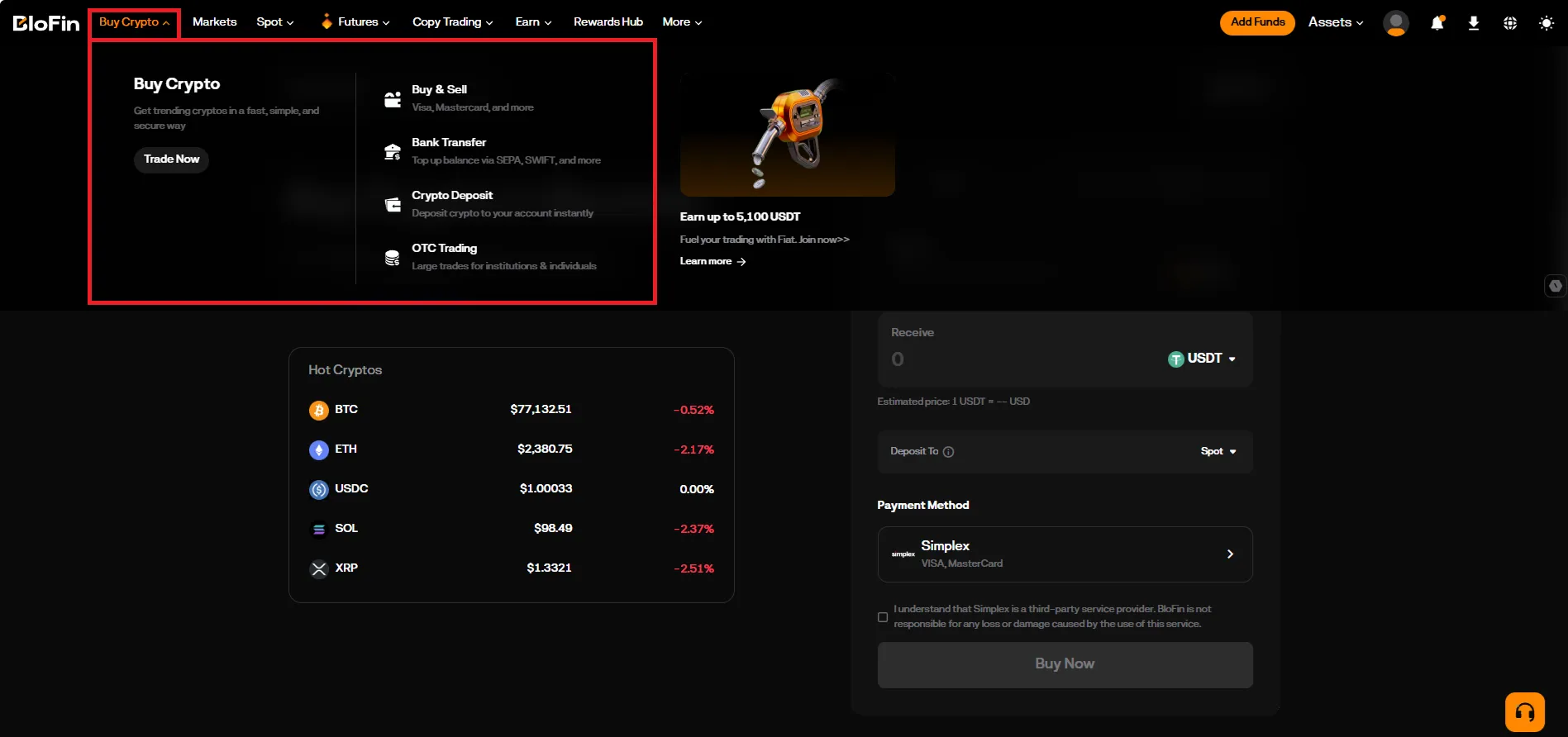Viewport: 1568px width, 737px height.
Task: Open the notifications bell
Action: point(1437,22)
